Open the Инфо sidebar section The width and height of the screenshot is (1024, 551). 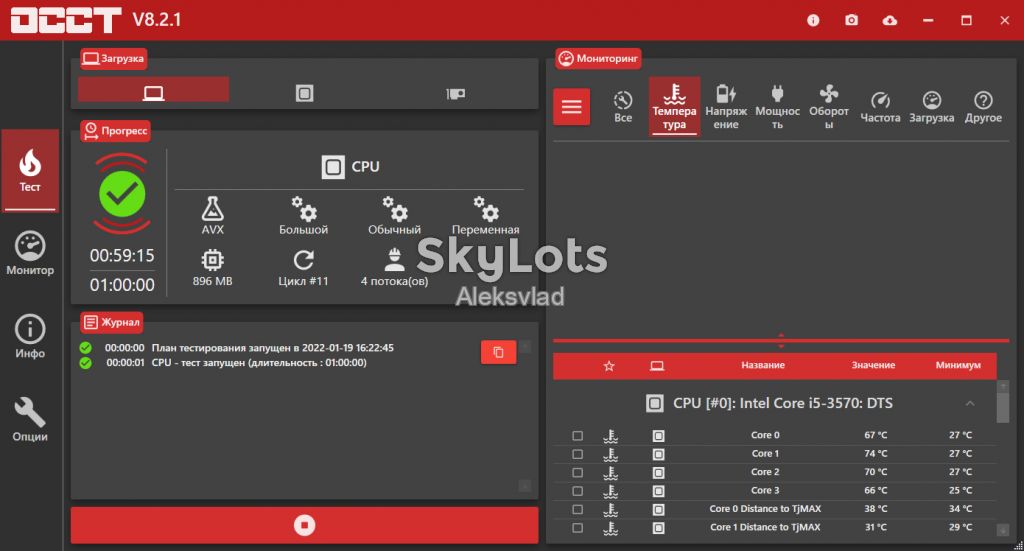[30, 337]
